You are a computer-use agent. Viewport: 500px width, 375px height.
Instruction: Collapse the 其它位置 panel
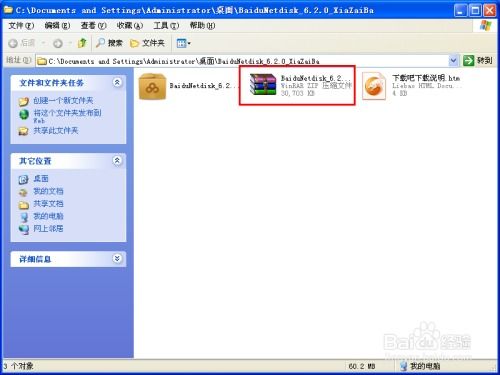(x=117, y=161)
